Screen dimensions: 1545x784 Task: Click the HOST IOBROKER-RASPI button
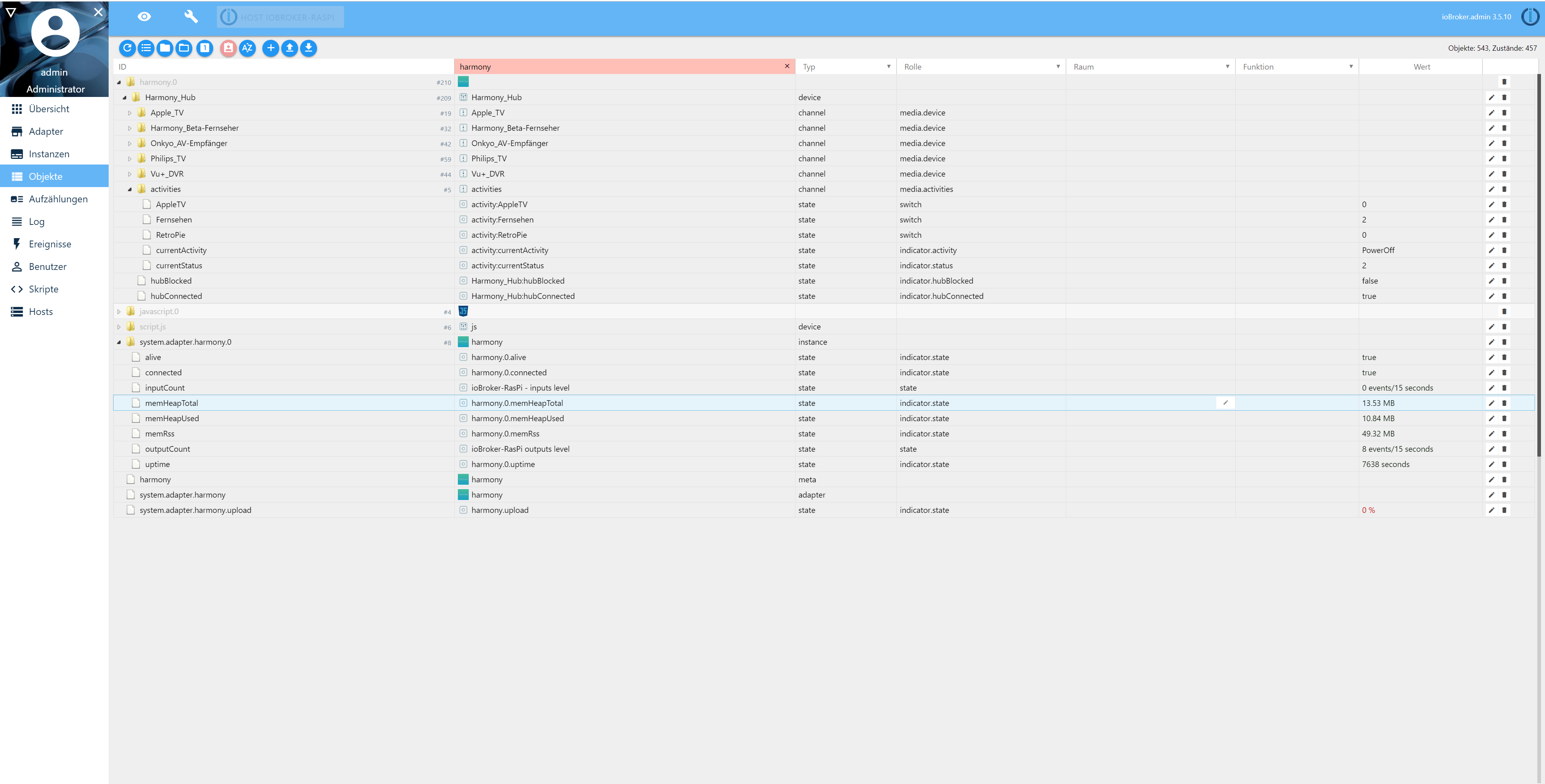[280, 17]
